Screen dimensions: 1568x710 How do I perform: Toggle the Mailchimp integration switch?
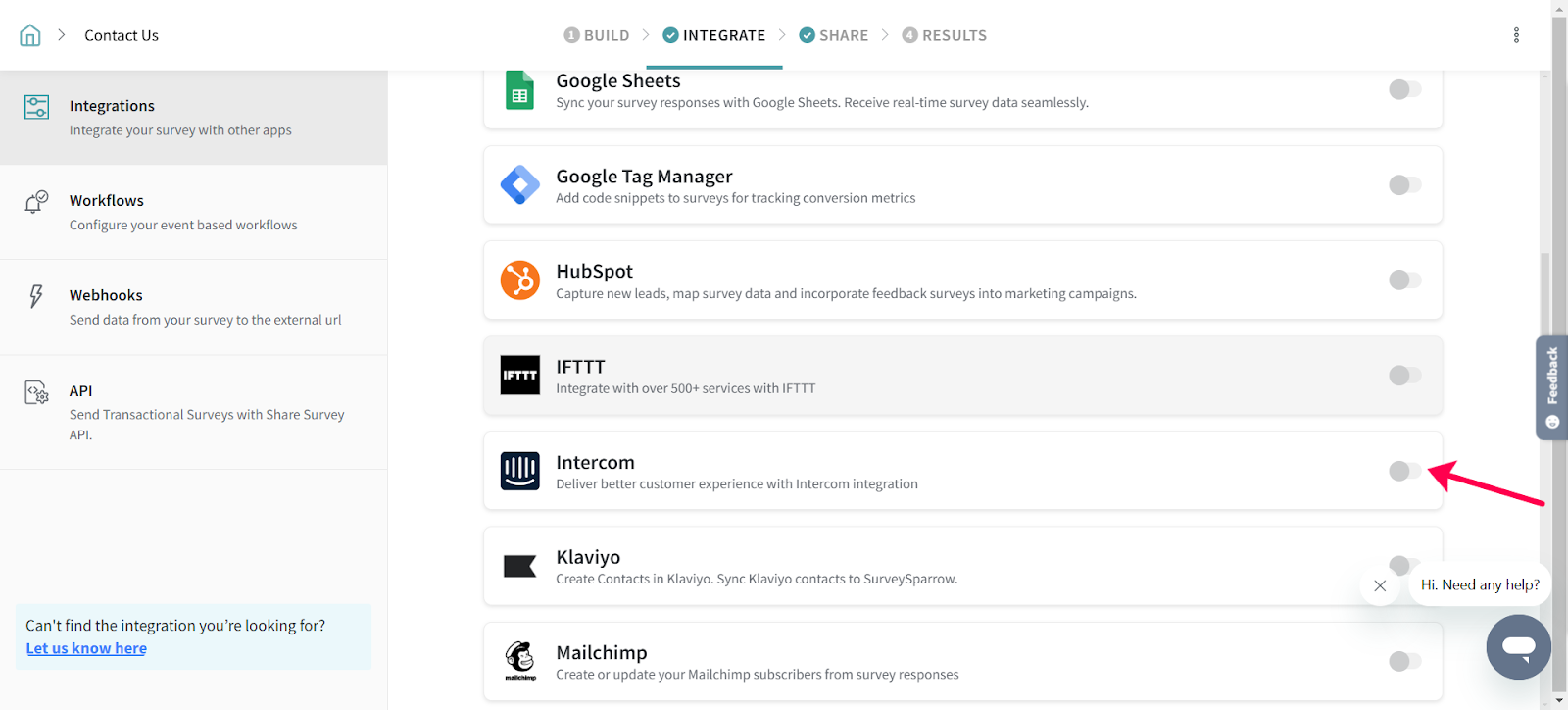[x=1404, y=661]
